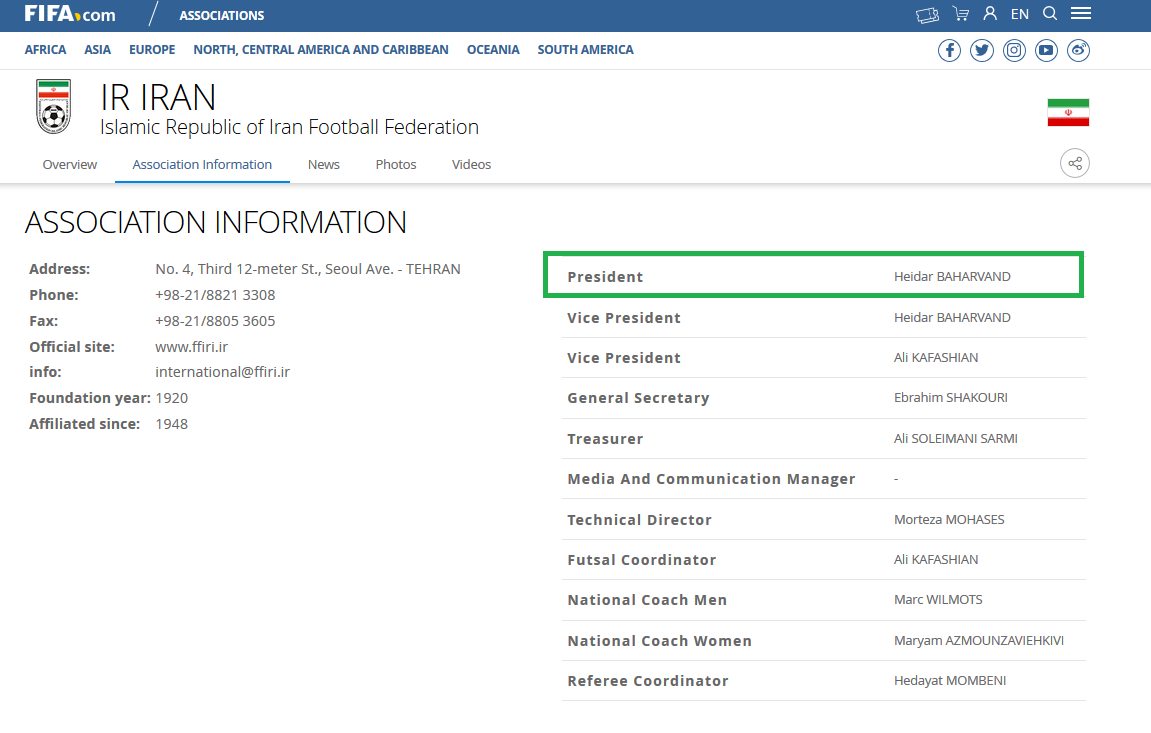The width and height of the screenshot is (1151, 733).
Task: Visit FIFA Instagram page icon
Action: click(1014, 51)
